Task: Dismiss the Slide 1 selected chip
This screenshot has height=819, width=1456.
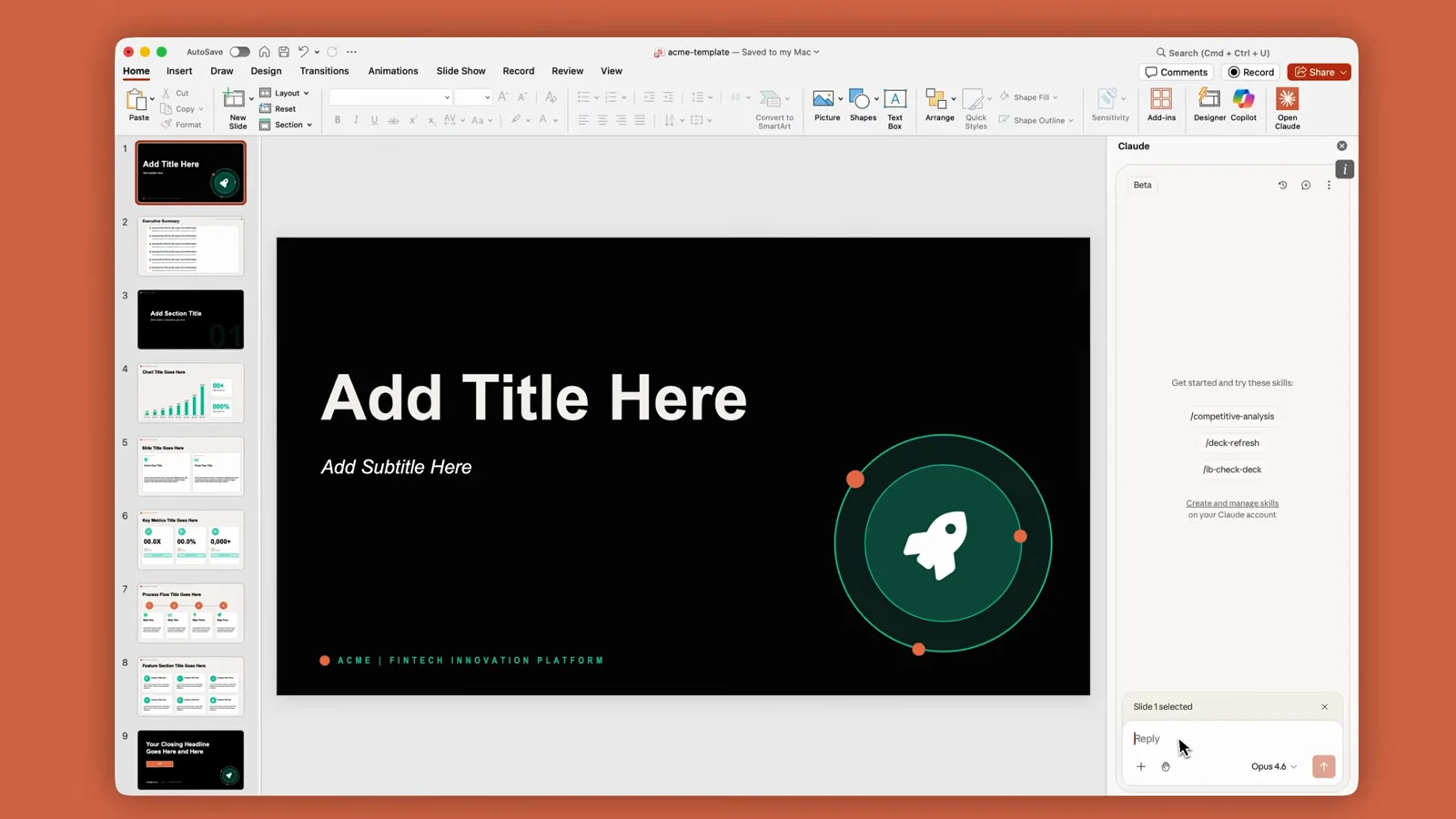Action: 1324,707
